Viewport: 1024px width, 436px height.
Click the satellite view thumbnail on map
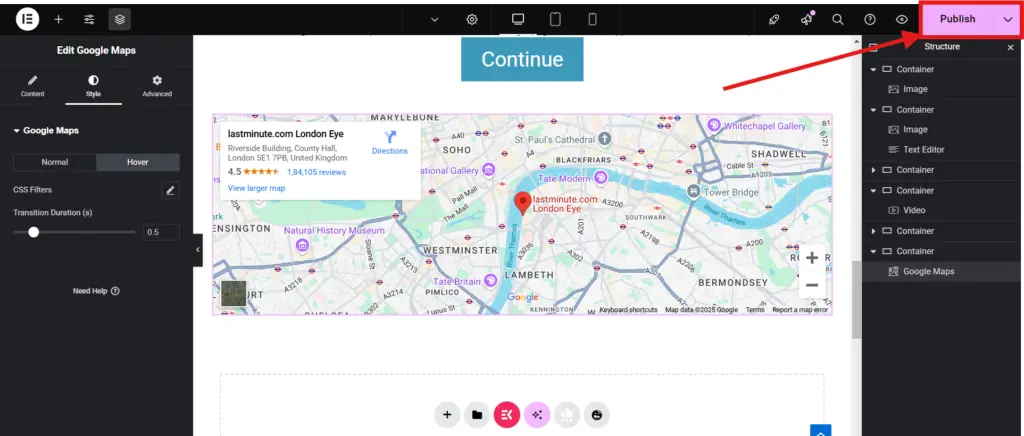pos(234,293)
